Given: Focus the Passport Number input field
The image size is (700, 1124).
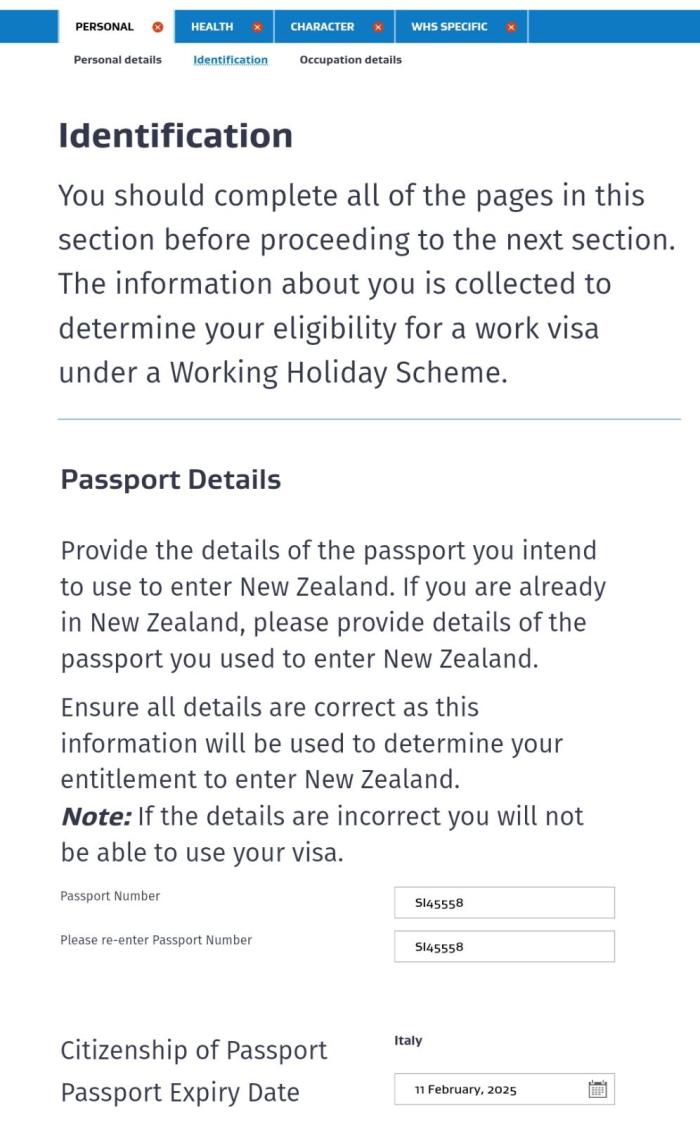Looking at the screenshot, I should point(504,902).
